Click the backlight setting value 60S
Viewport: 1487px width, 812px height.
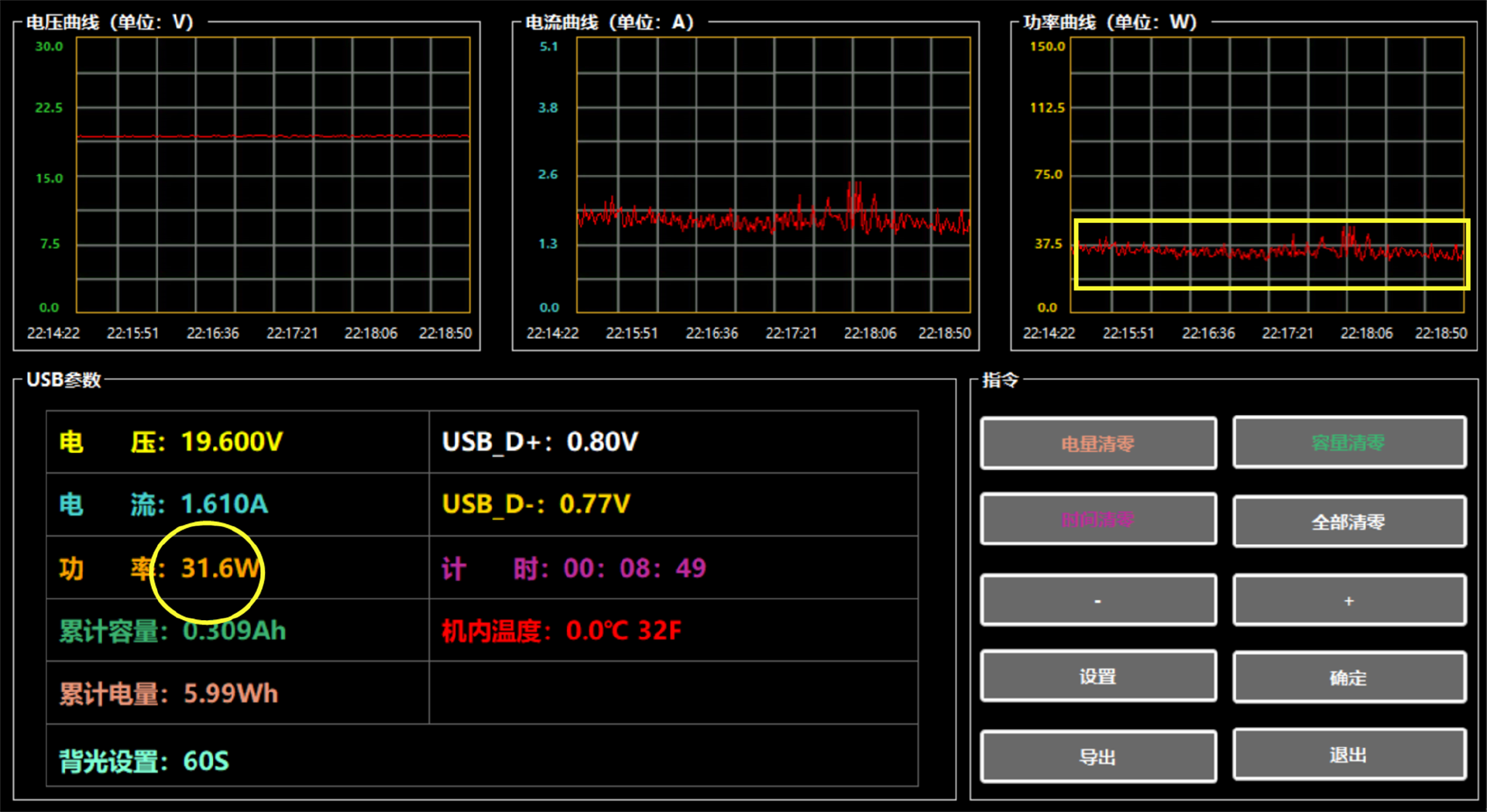(x=206, y=762)
